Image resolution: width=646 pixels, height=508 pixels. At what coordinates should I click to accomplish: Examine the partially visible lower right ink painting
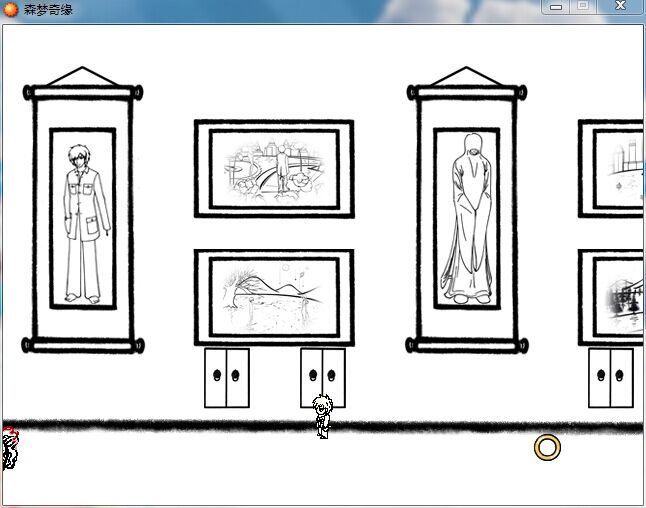[611, 297]
